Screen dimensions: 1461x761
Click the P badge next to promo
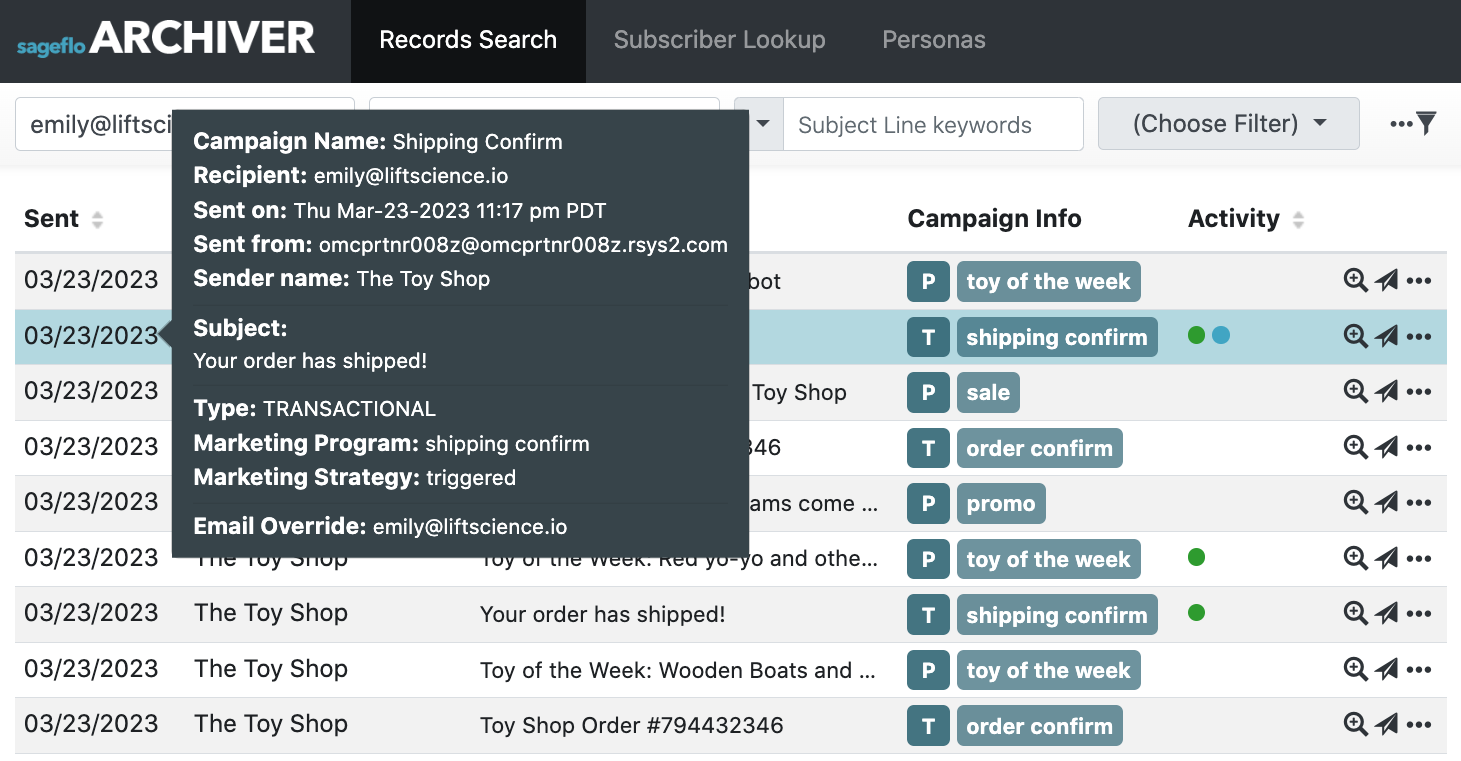point(928,504)
